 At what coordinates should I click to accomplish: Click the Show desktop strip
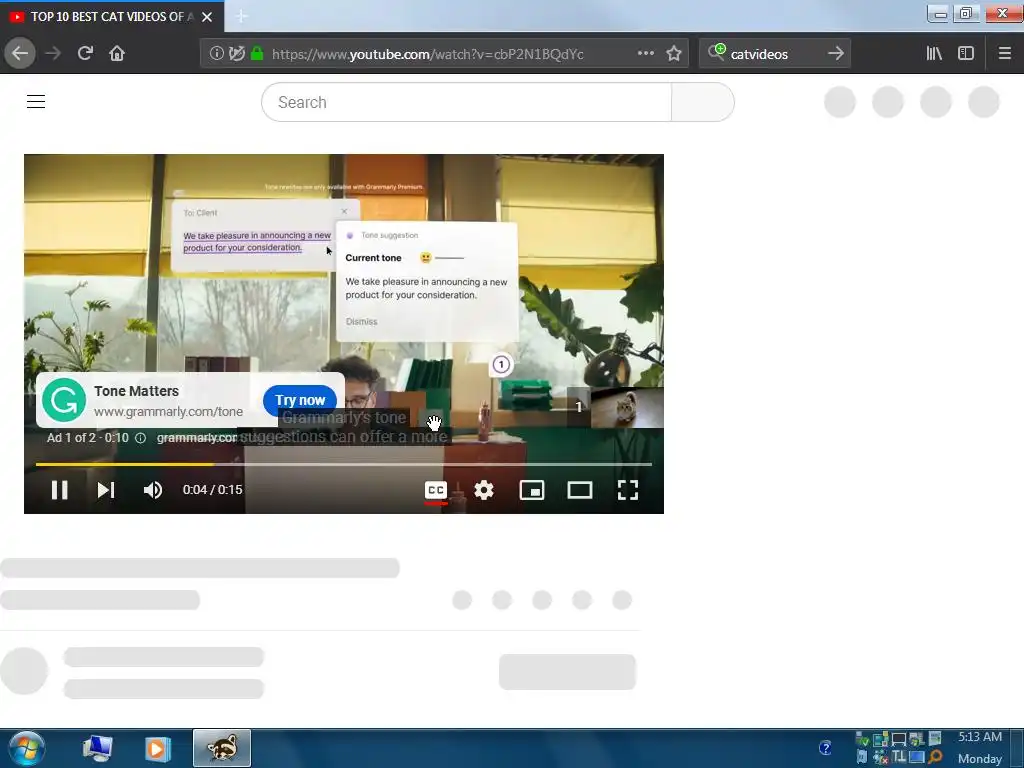1017,748
